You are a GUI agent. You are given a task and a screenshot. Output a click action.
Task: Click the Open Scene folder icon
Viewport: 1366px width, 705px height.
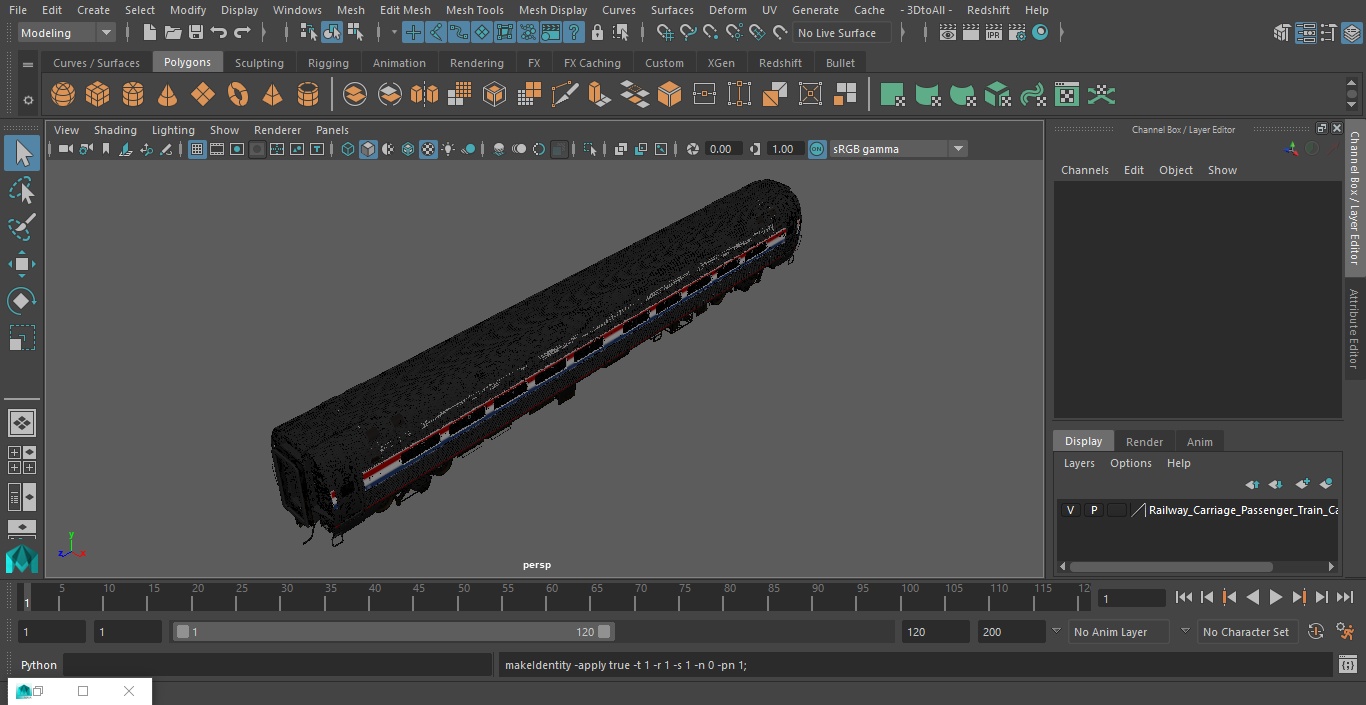click(x=173, y=33)
